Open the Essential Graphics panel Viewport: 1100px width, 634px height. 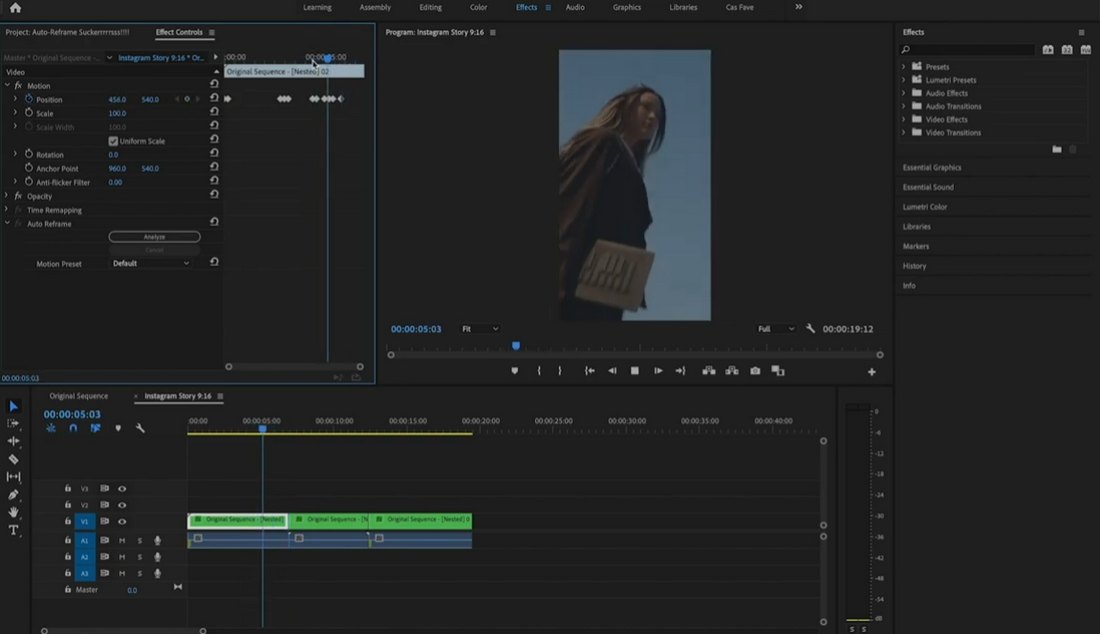(x=932, y=168)
